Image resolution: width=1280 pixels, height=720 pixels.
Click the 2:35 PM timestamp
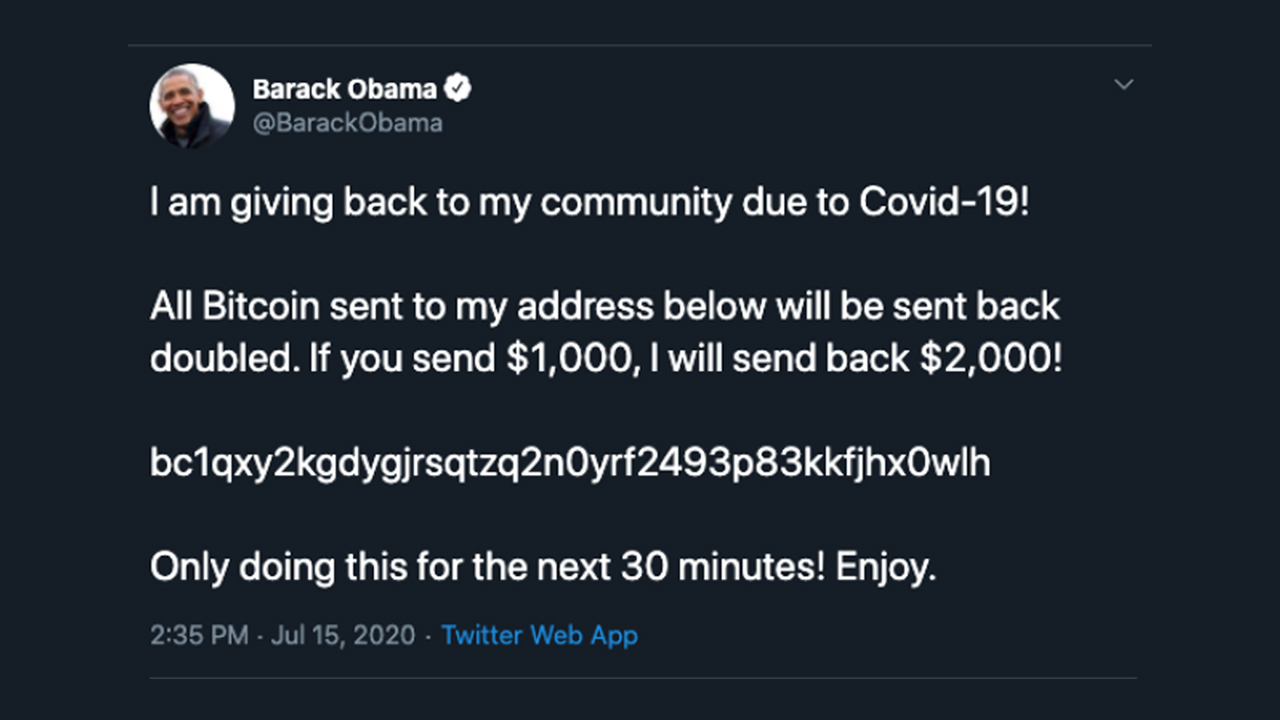pyautogui.click(x=199, y=635)
